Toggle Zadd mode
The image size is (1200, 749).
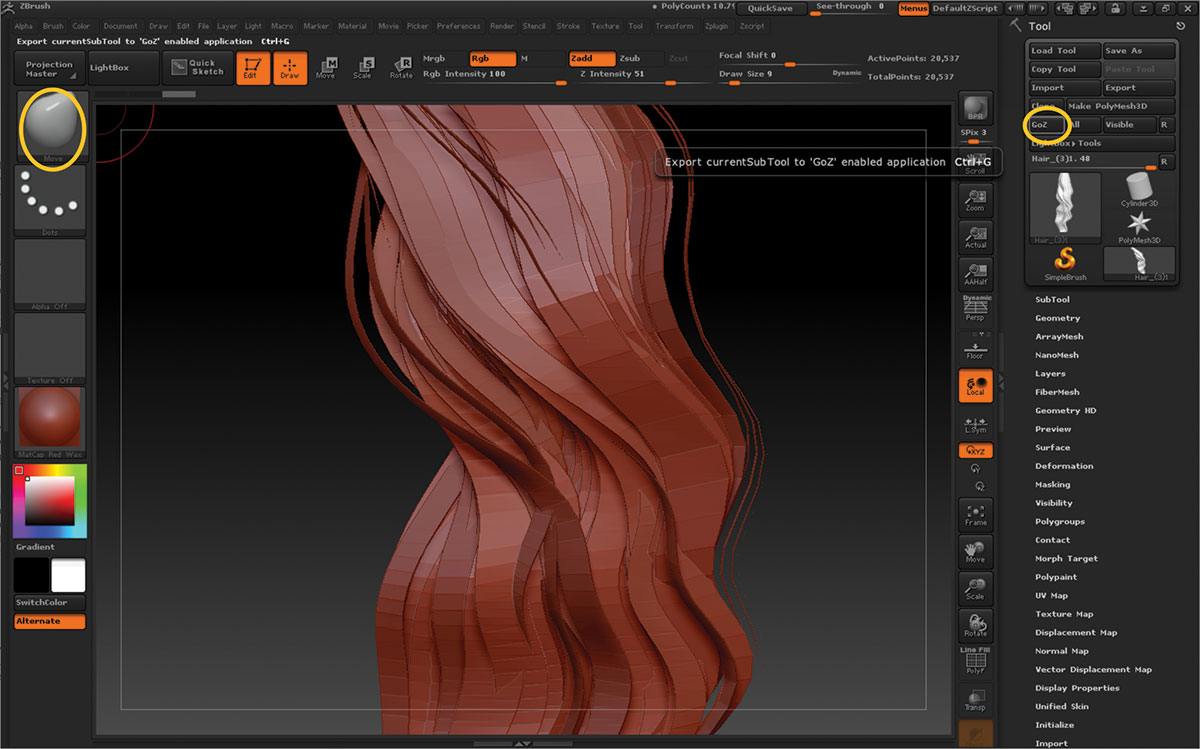pyautogui.click(x=592, y=58)
